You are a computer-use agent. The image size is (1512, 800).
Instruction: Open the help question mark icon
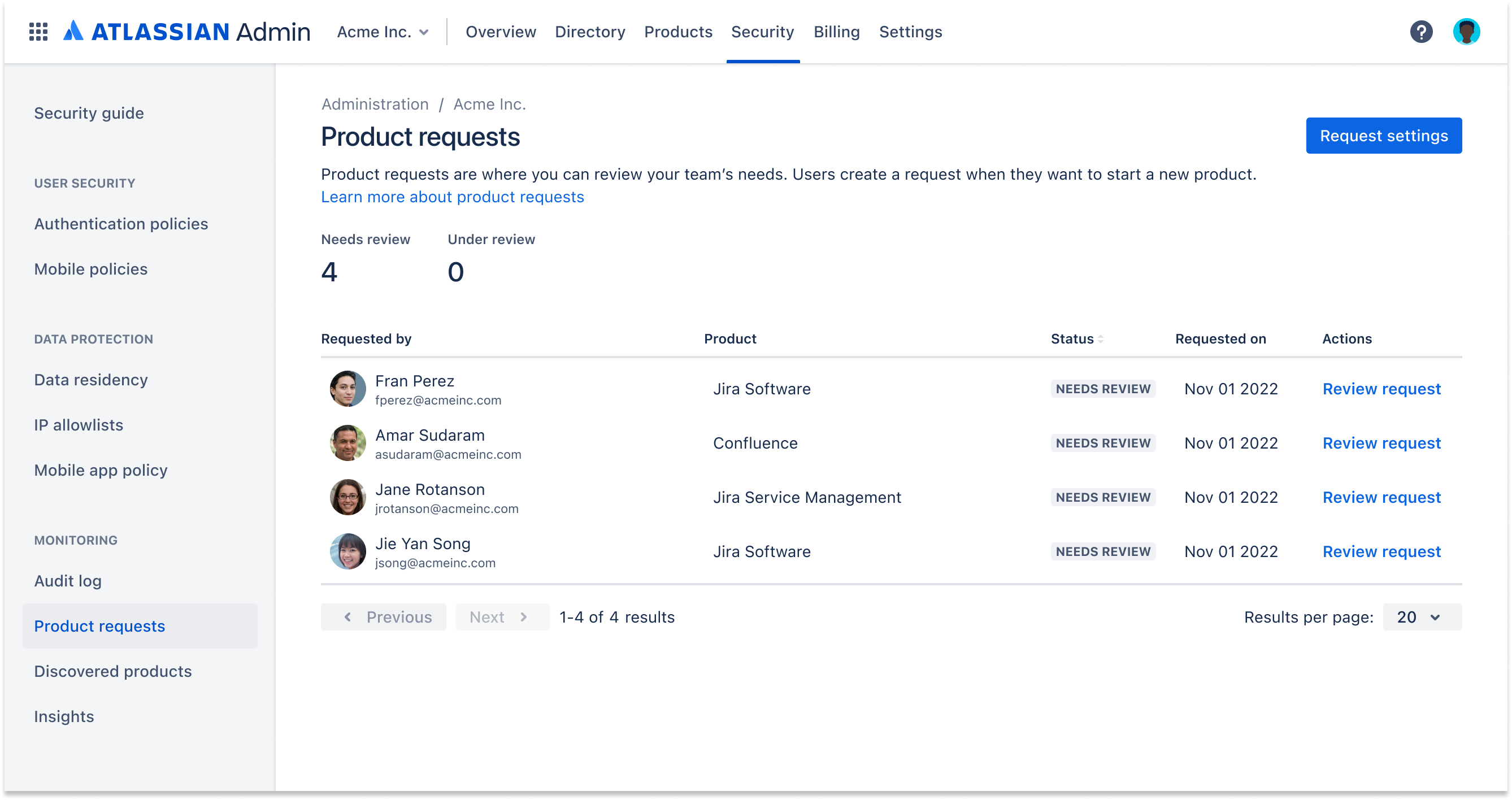point(1421,32)
